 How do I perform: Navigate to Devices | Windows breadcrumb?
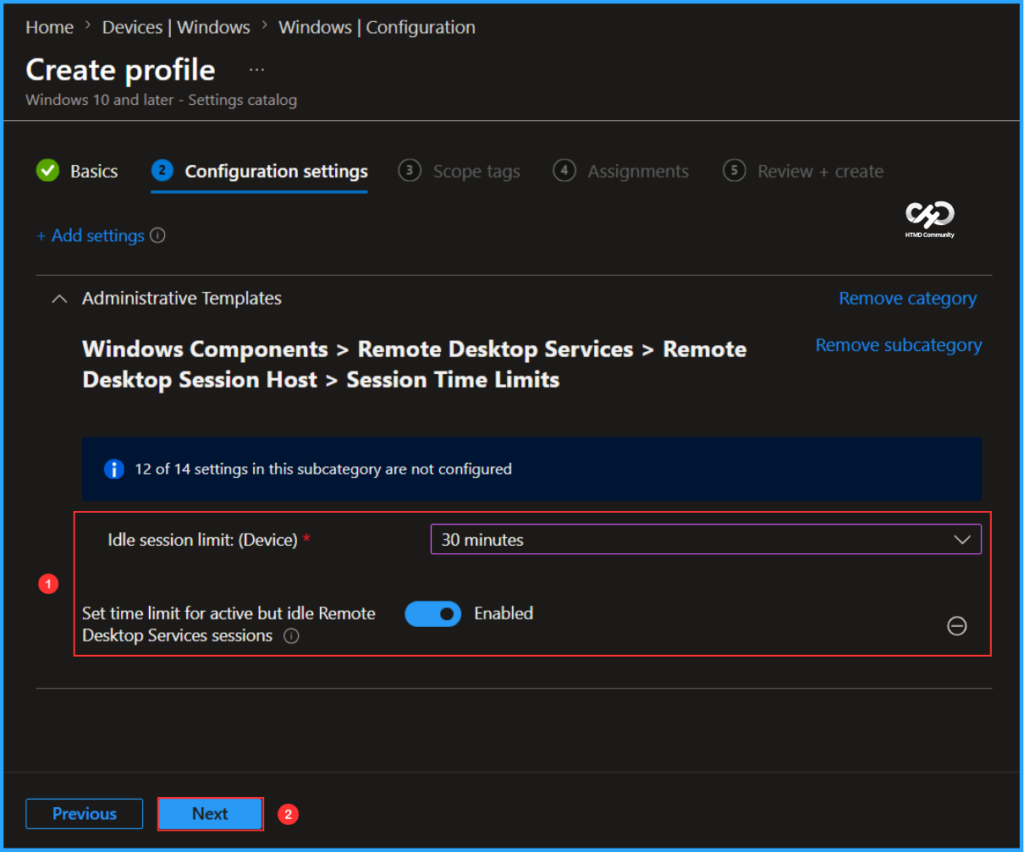176,27
